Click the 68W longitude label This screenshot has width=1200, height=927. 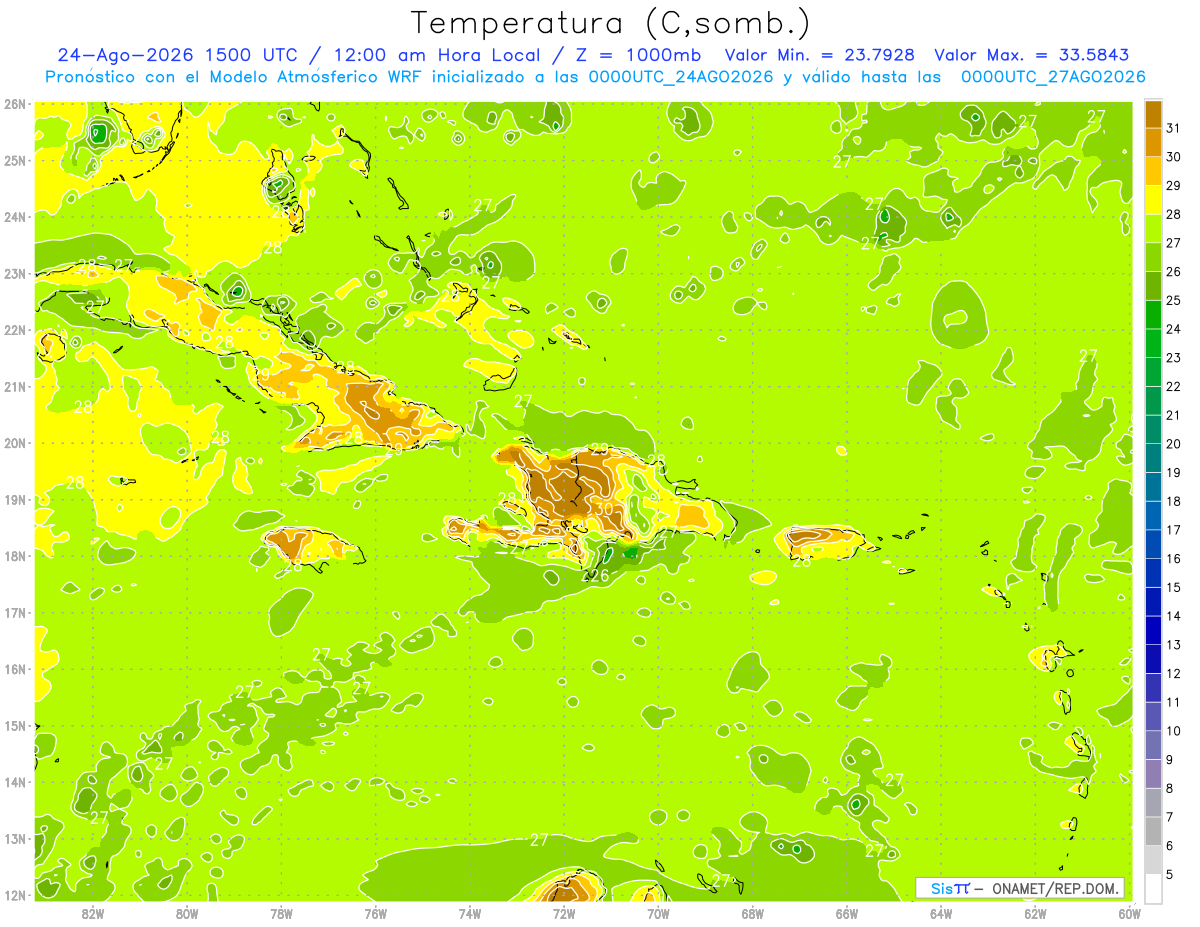pyautogui.click(x=753, y=913)
